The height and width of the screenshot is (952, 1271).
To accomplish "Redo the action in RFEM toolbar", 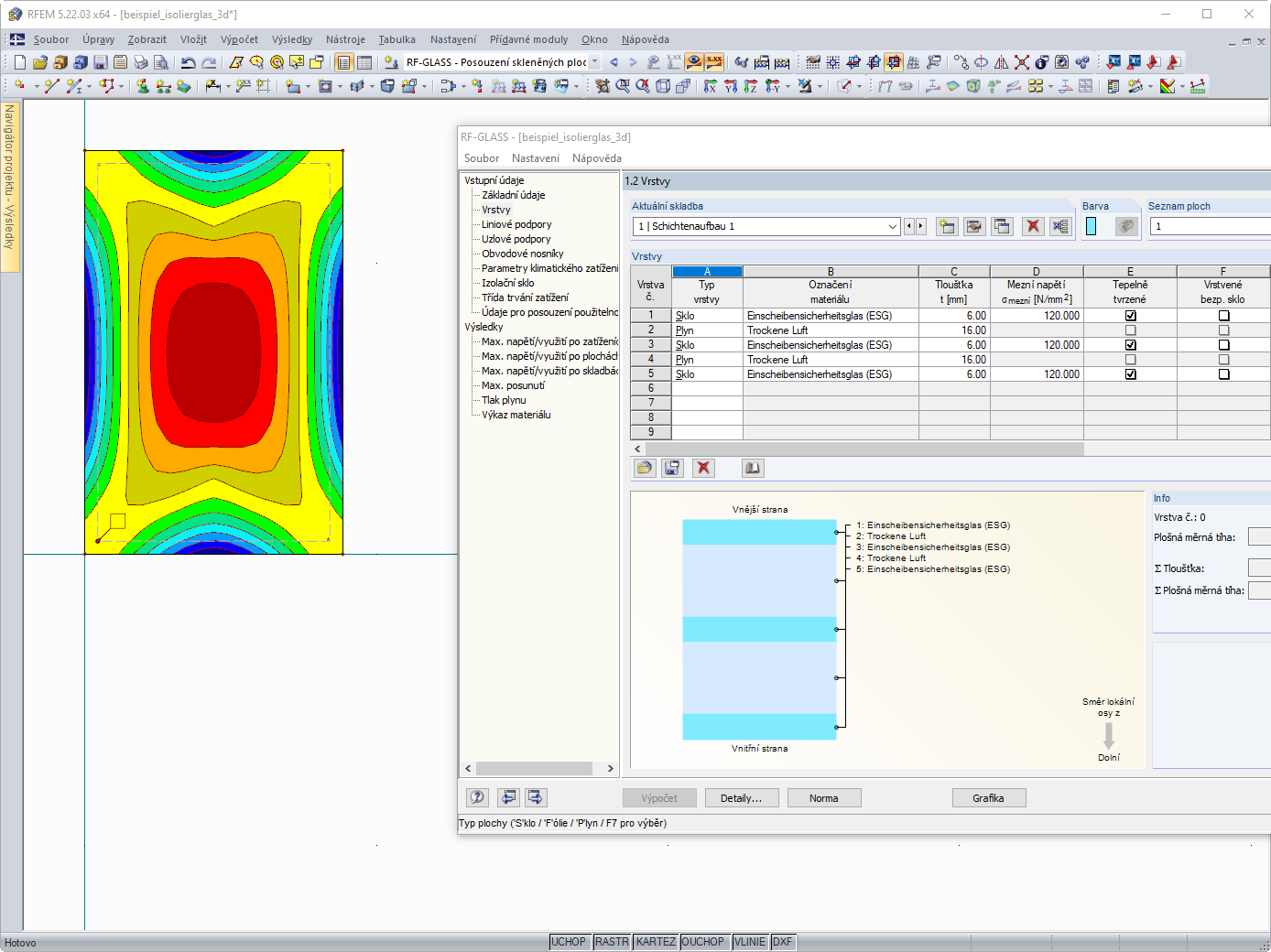I will click(209, 62).
